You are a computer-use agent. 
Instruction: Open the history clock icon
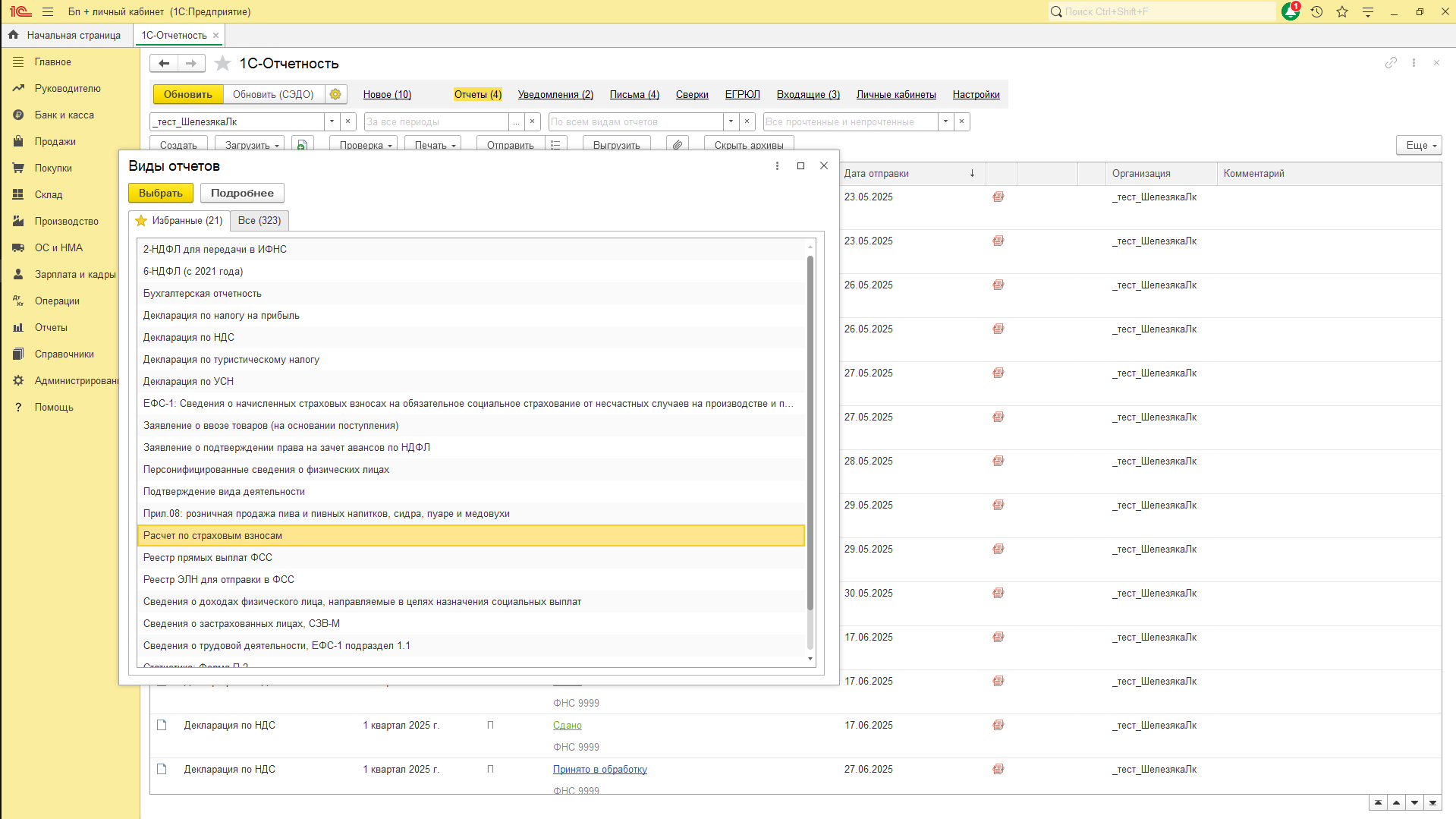[x=1316, y=11]
